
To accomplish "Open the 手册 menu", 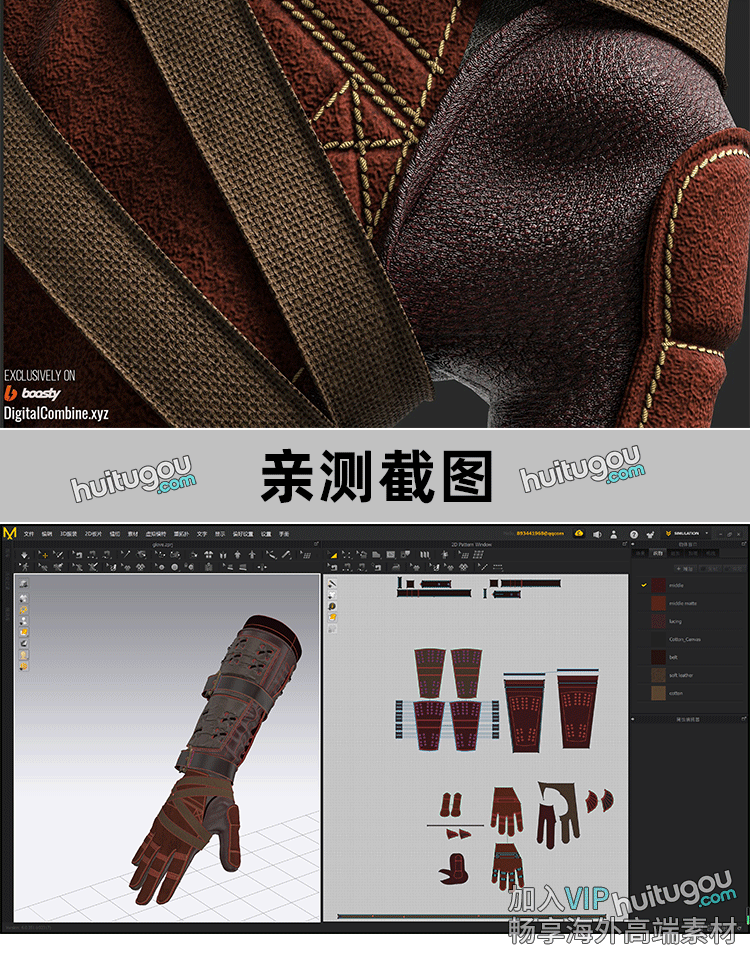I will click(284, 534).
